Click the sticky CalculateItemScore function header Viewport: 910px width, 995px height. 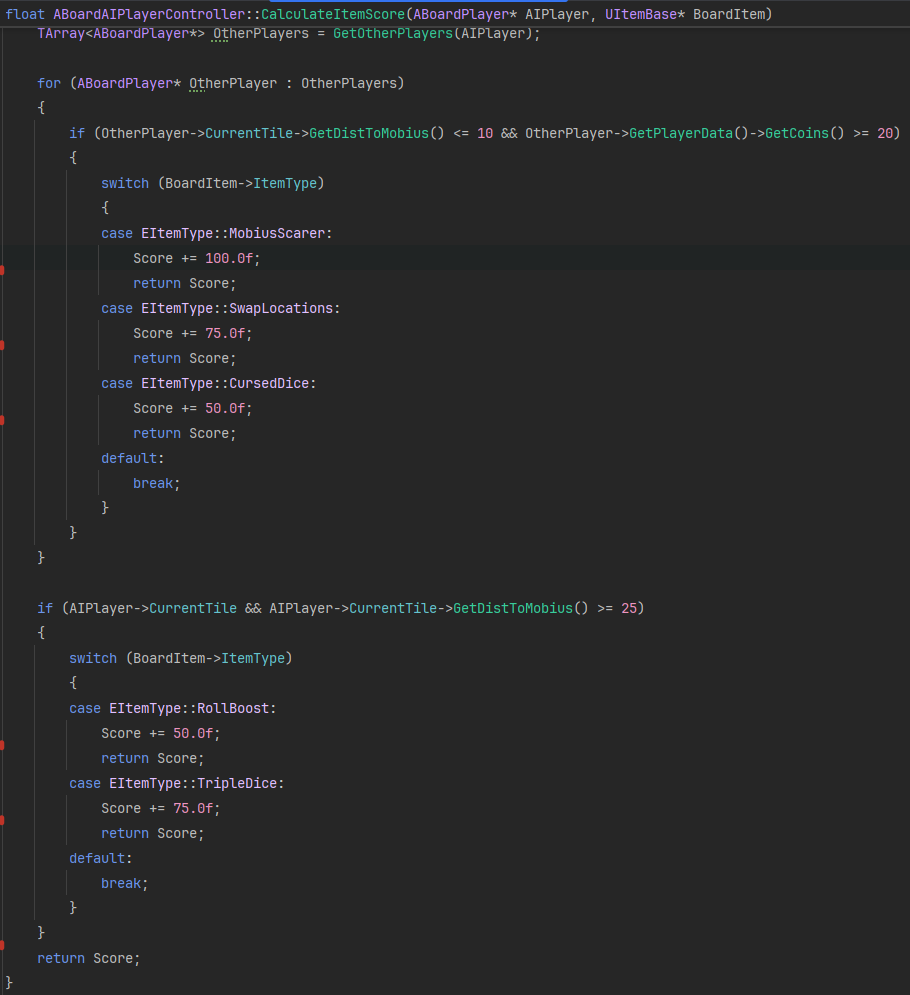[x=388, y=14]
